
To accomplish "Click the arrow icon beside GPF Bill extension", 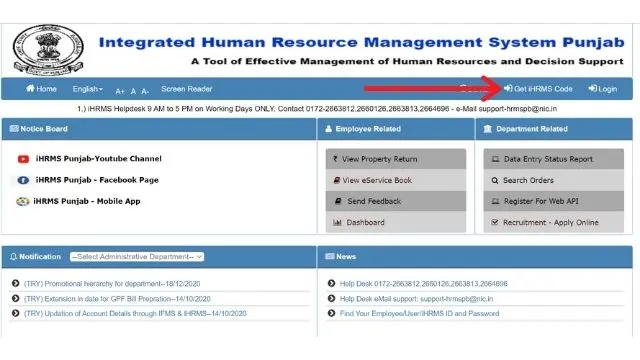I will point(16,298).
